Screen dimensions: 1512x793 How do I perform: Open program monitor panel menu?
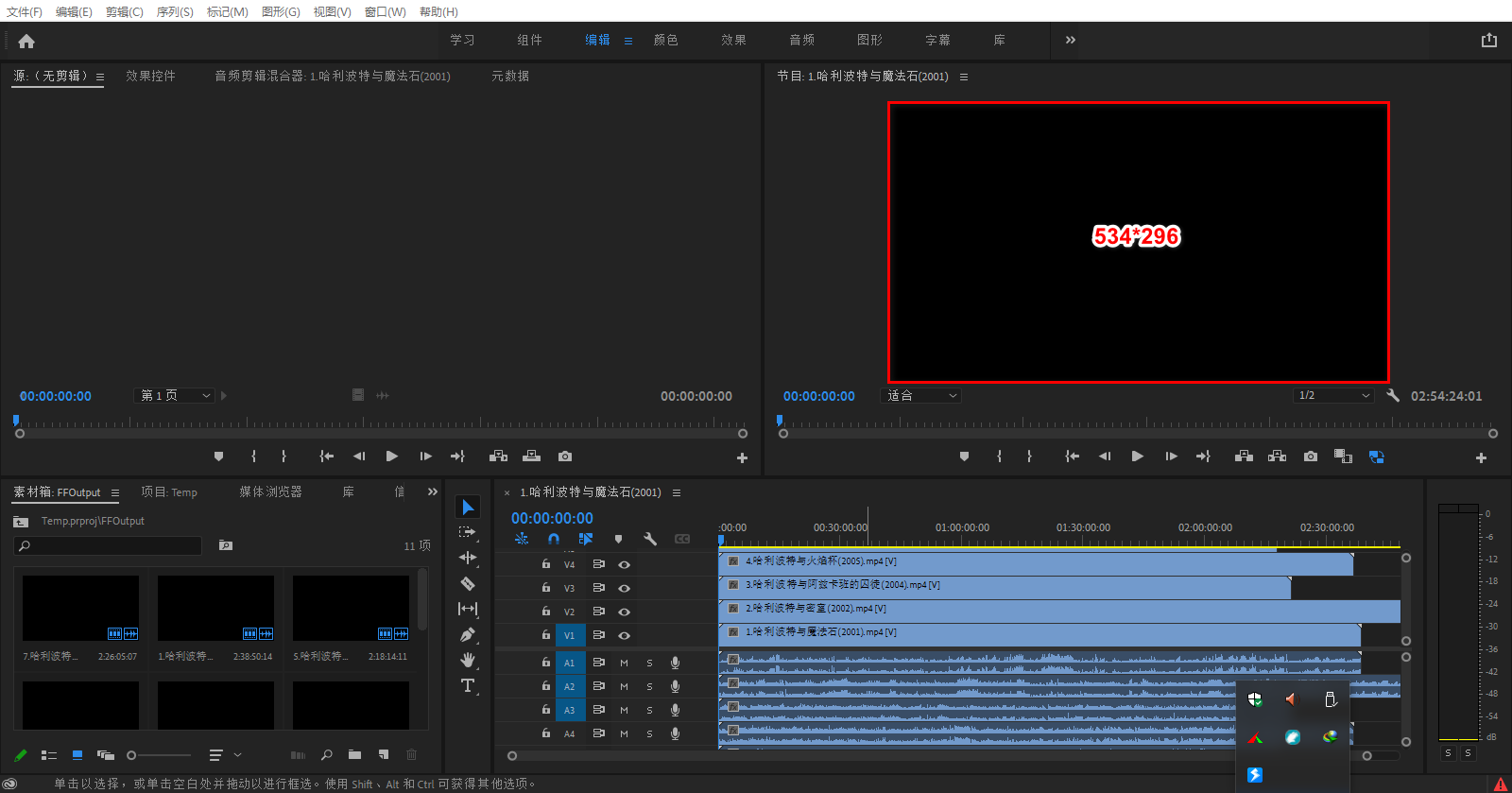pyautogui.click(x=964, y=77)
